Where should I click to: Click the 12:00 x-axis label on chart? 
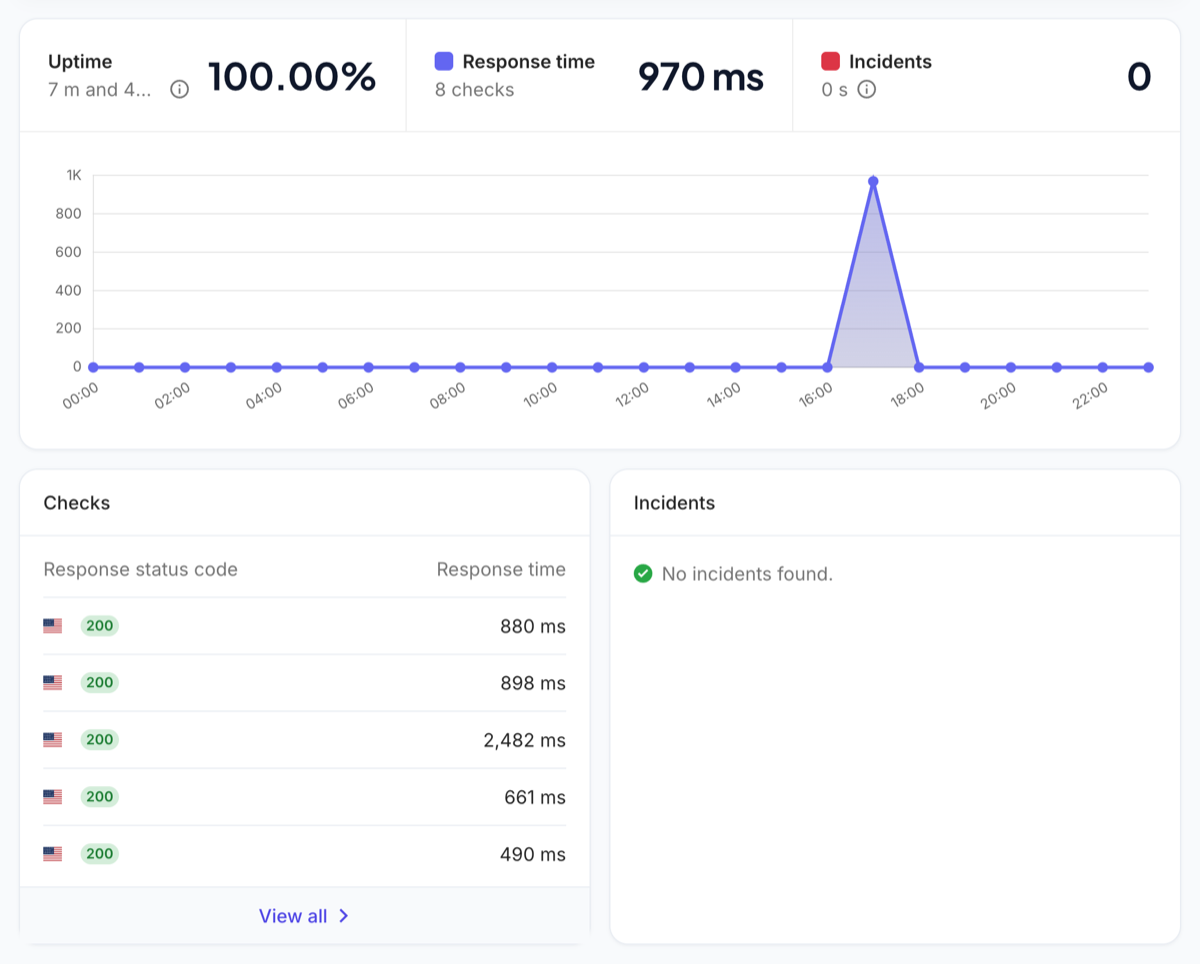pyautogui.click(x=632, y=393)
